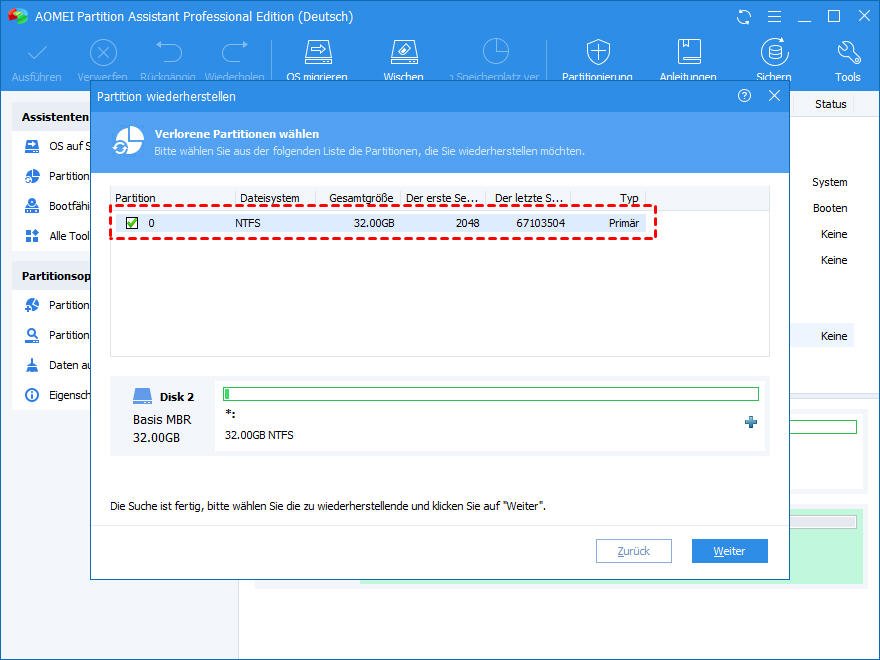Open the Tools wrench icon

(x=848, y=53)
